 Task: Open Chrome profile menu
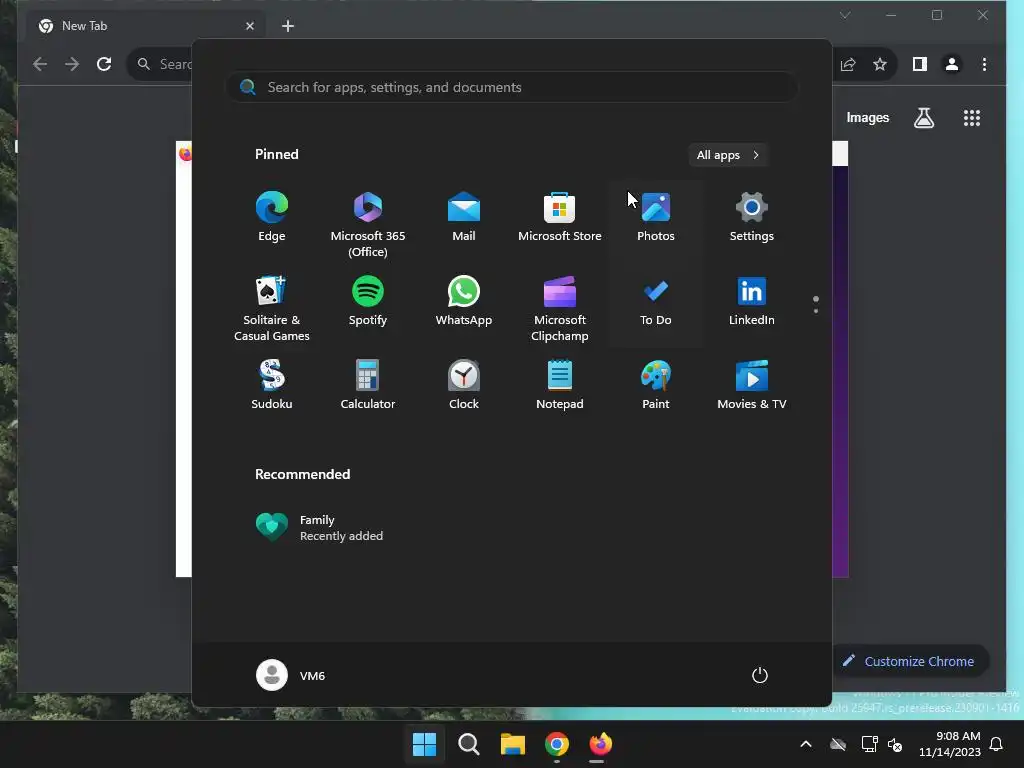click(952, 64)
